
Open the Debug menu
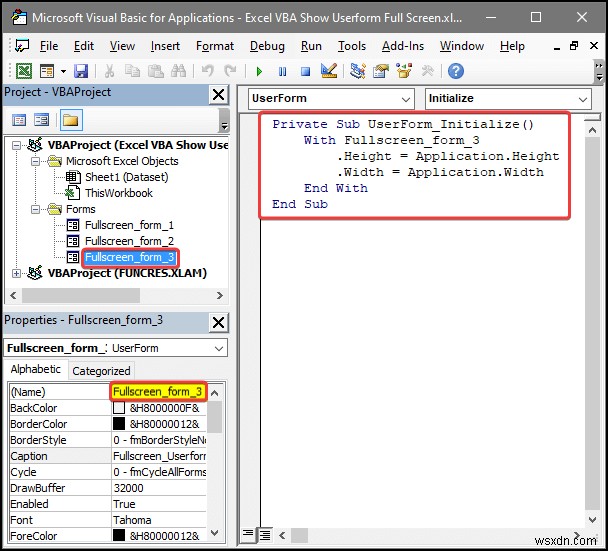pos(267,46)
